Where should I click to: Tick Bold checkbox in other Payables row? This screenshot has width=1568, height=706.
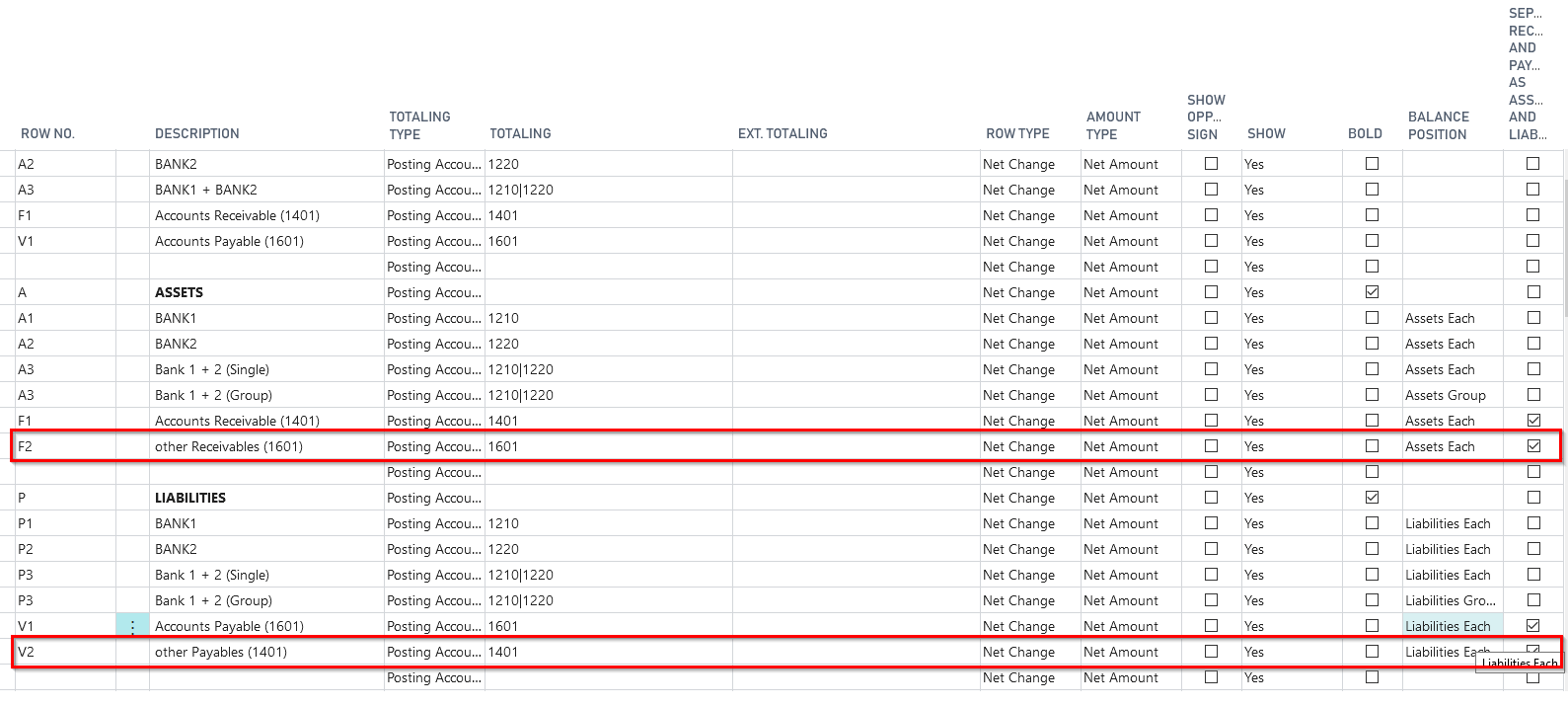(1372, 652)
